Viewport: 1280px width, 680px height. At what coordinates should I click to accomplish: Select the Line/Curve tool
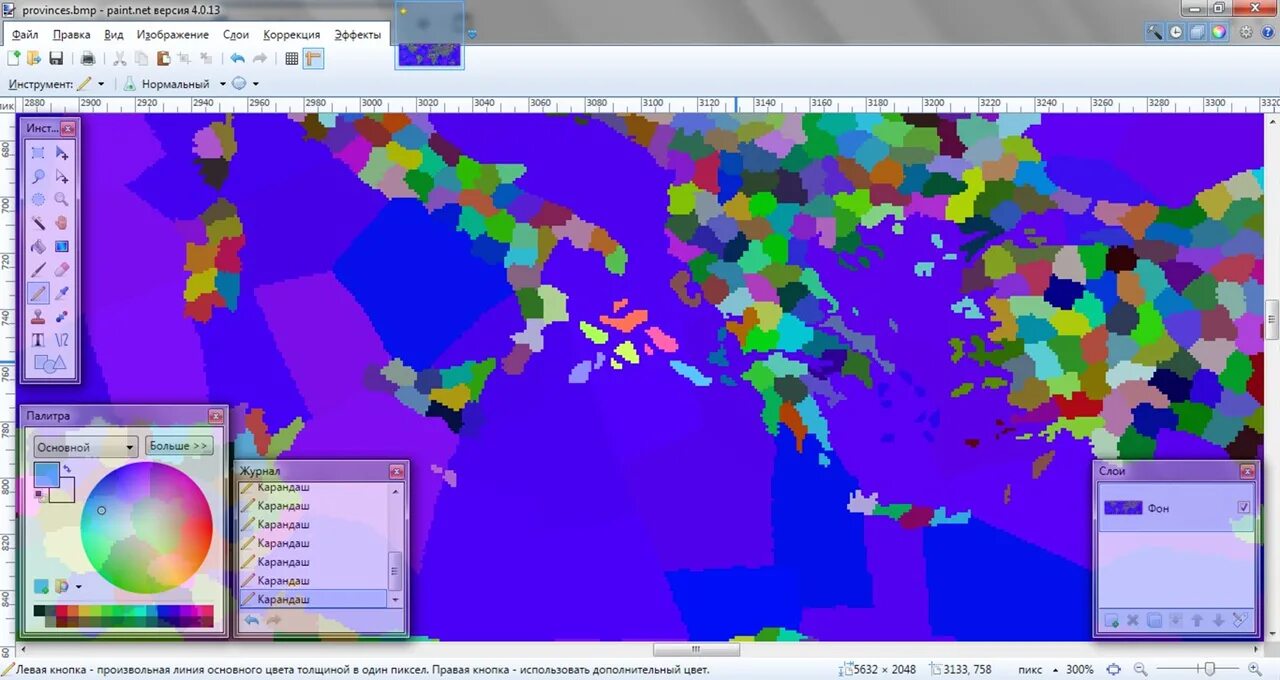[x=62, y=339]
